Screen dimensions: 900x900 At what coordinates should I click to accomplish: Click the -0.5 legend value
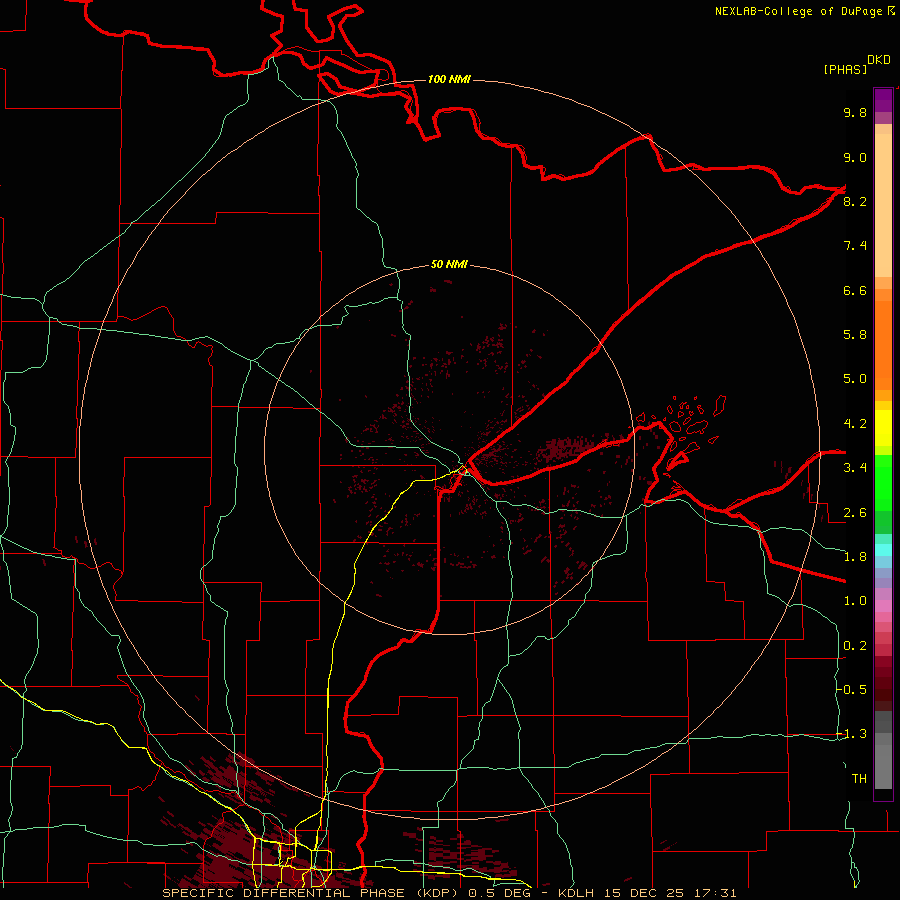pyautogui.click(x=852, y=689)
